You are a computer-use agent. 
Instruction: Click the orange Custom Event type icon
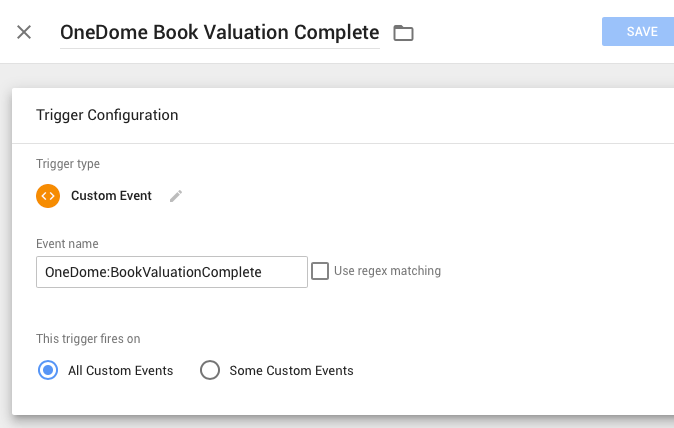(48, 196)
